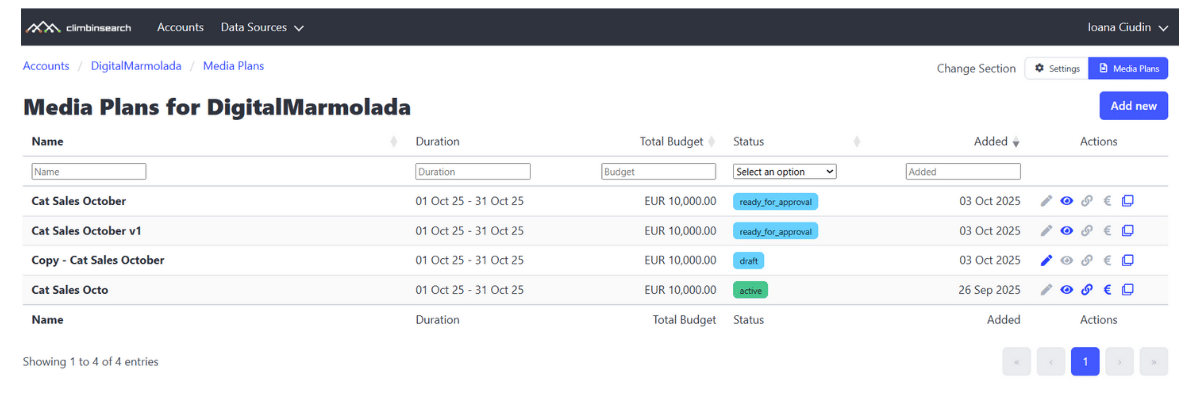
Task: Click the euro icon for Cat Sales October v1
Action: pos(1107,231)
